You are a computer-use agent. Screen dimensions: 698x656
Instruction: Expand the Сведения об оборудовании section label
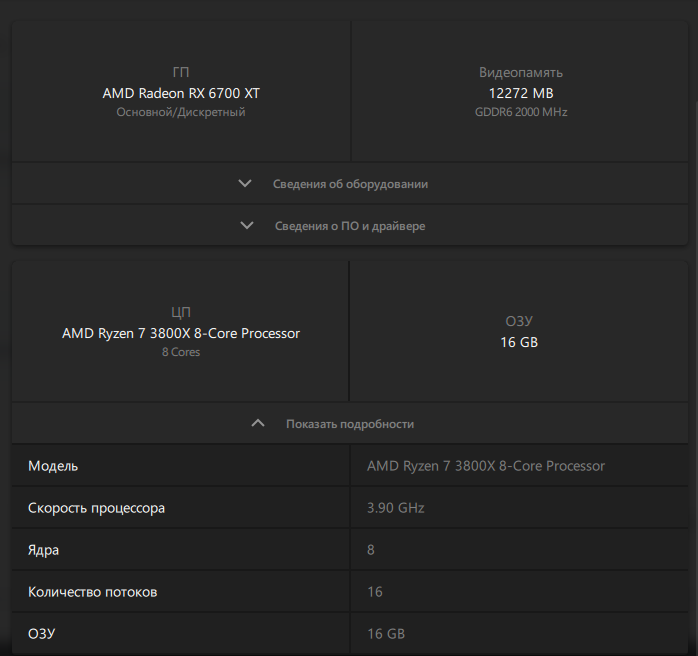350,184
